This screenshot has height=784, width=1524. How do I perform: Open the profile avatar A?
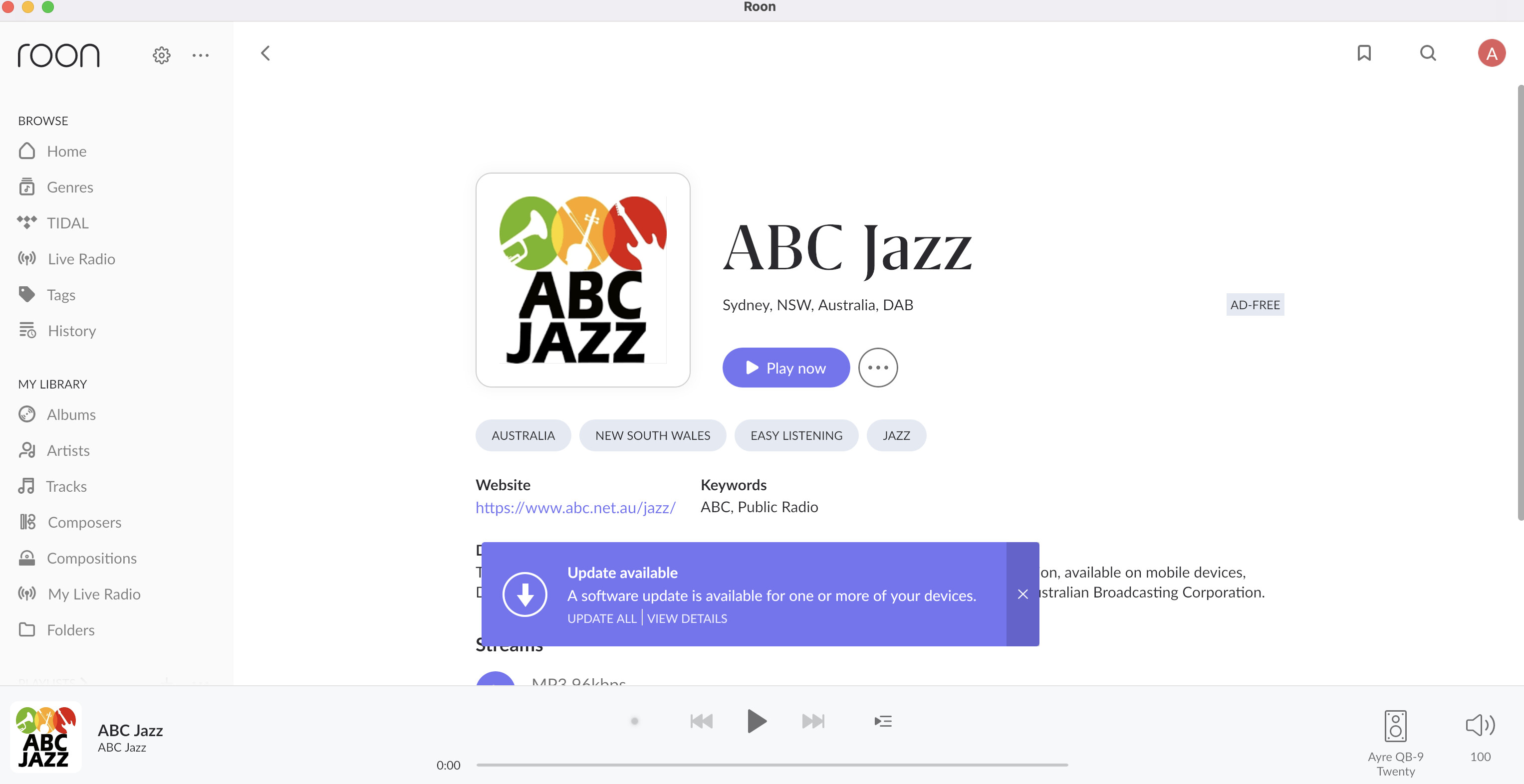[x=1491, y=53]
